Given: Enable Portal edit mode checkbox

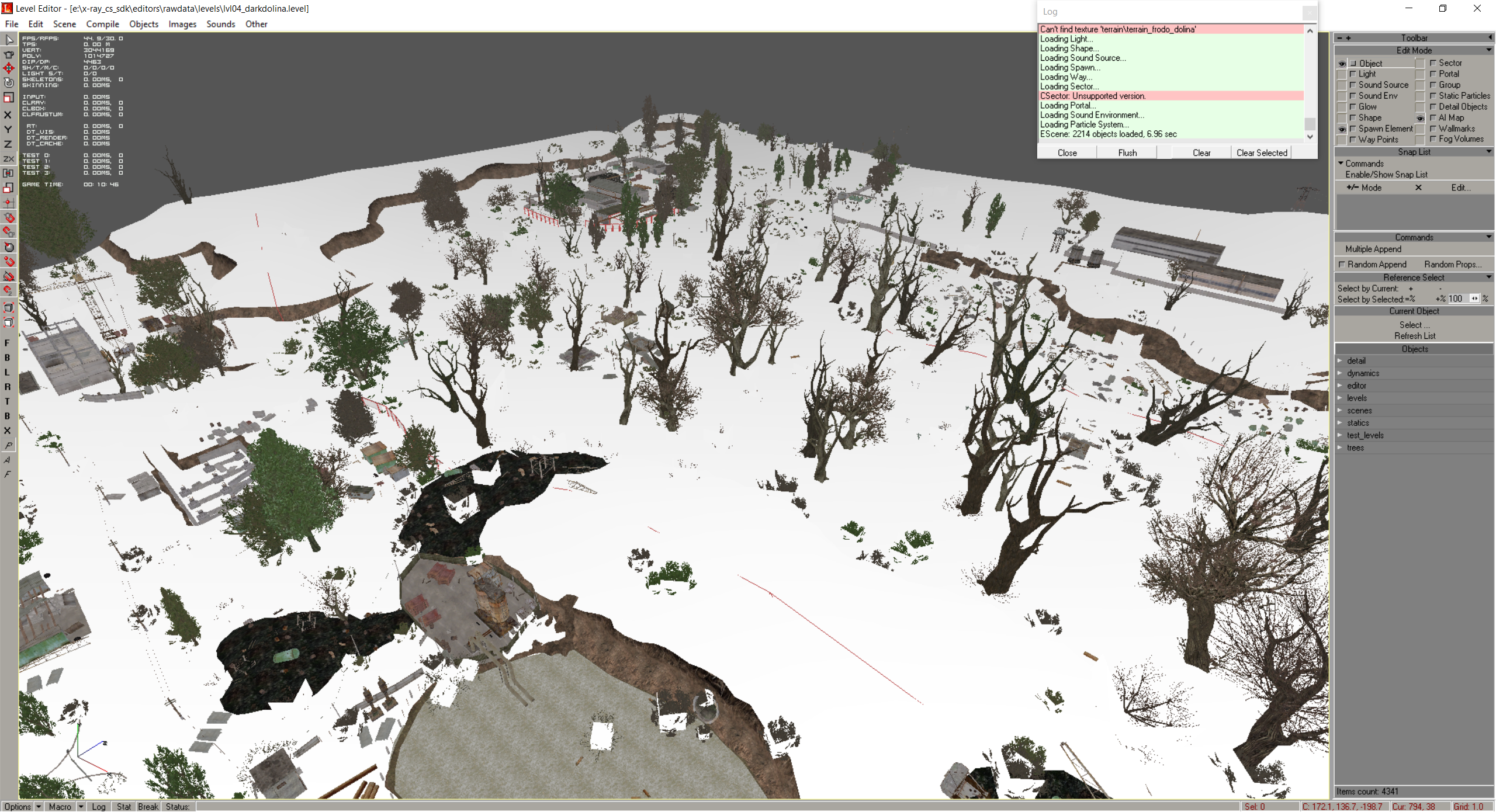Looking at the screenshot, I should [x=1433, y=74].
